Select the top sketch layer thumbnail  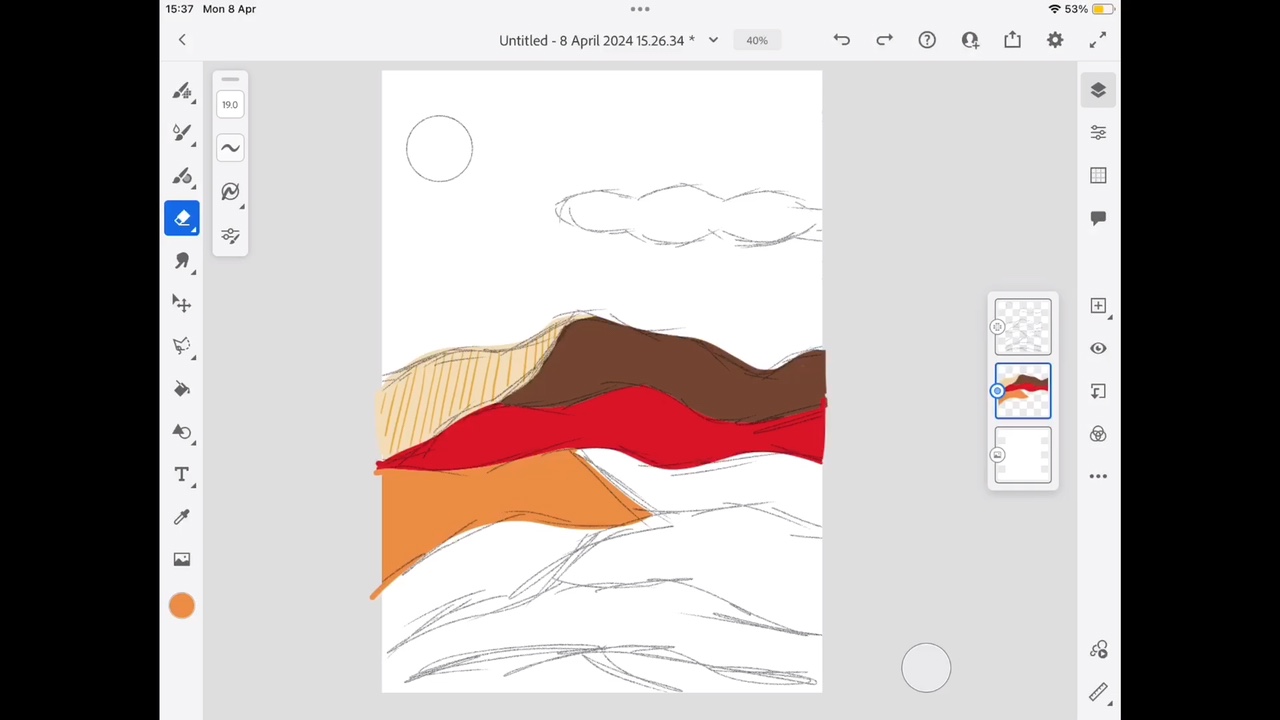click(x=1023, y=327)
